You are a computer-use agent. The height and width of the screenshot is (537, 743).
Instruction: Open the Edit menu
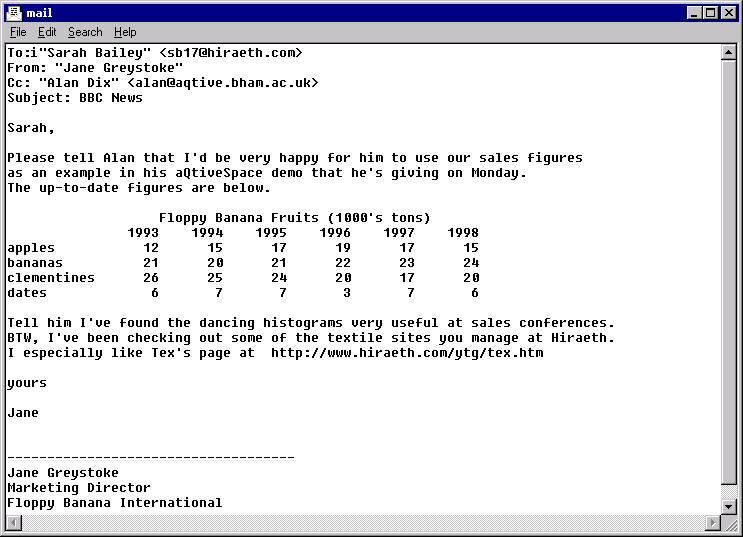pos(47,32)
